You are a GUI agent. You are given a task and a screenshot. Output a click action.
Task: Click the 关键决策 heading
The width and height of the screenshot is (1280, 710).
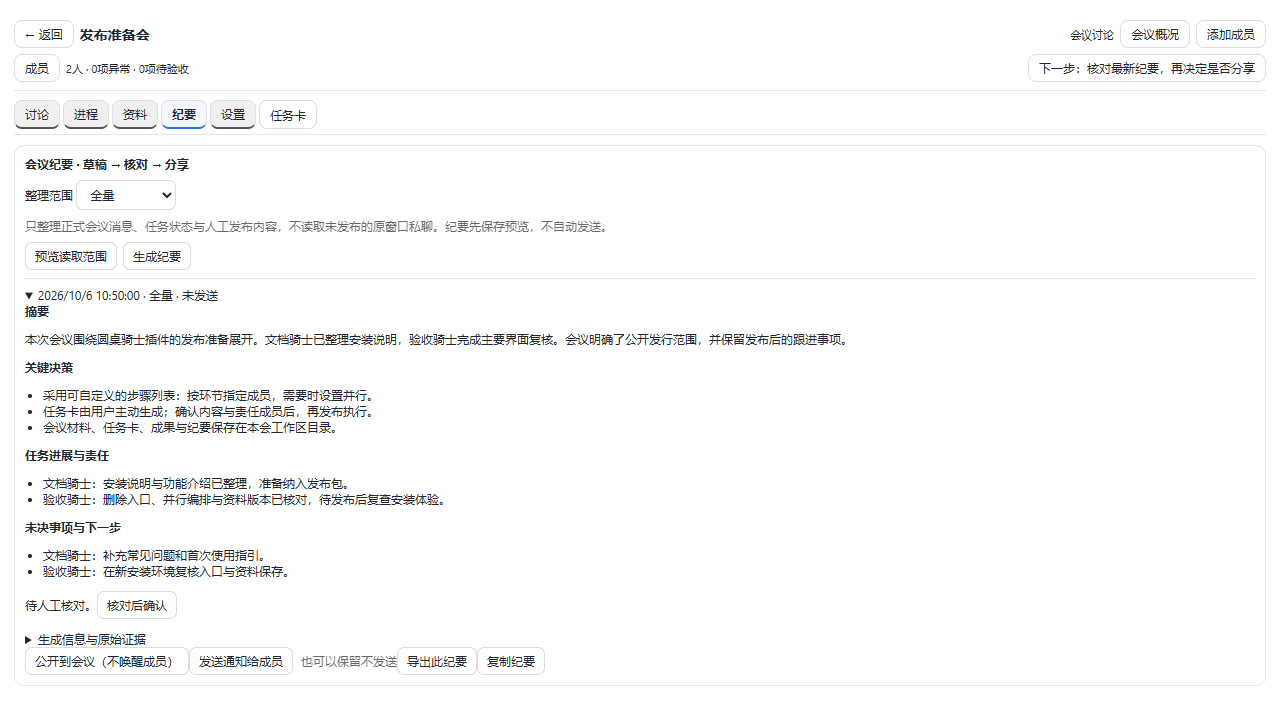[x=49, y=368]
